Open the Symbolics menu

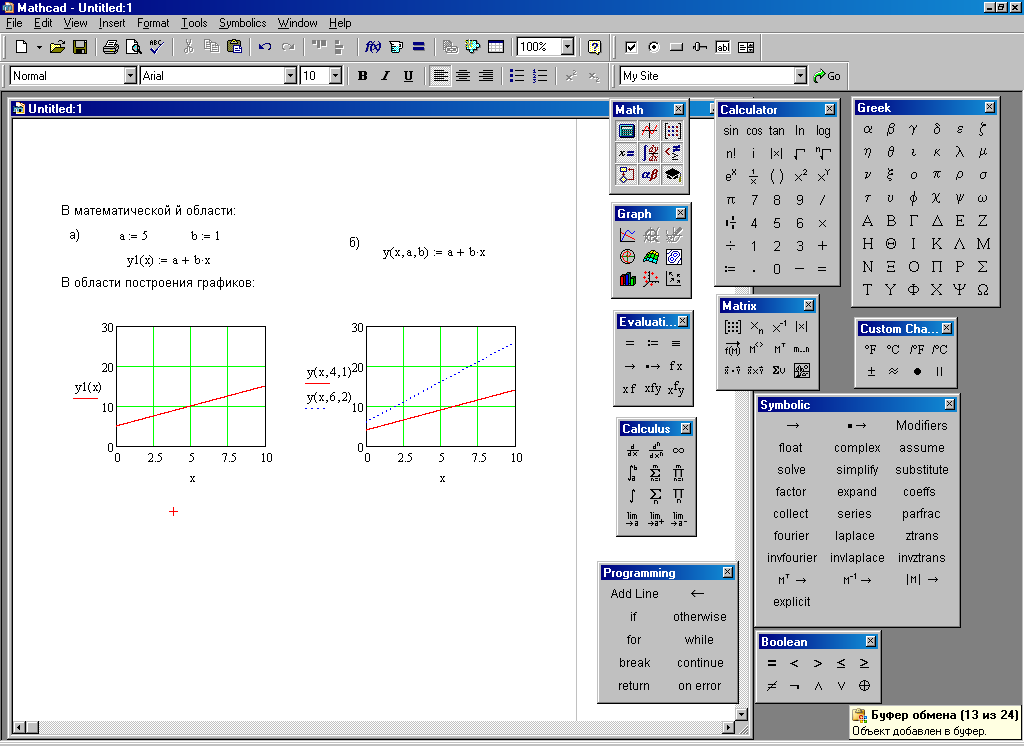(242, 23)
